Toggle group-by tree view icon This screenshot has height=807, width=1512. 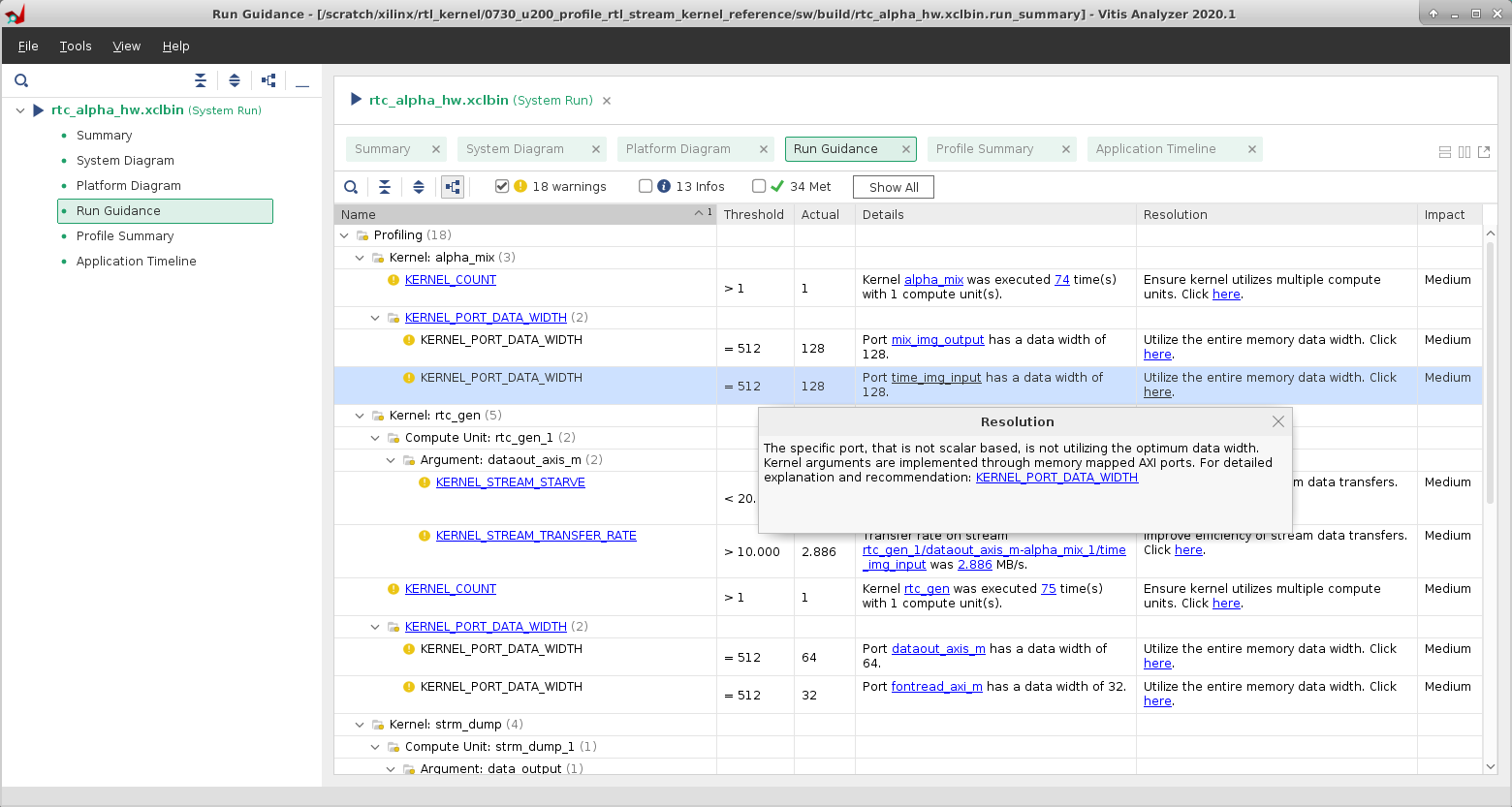pos(453,187)
